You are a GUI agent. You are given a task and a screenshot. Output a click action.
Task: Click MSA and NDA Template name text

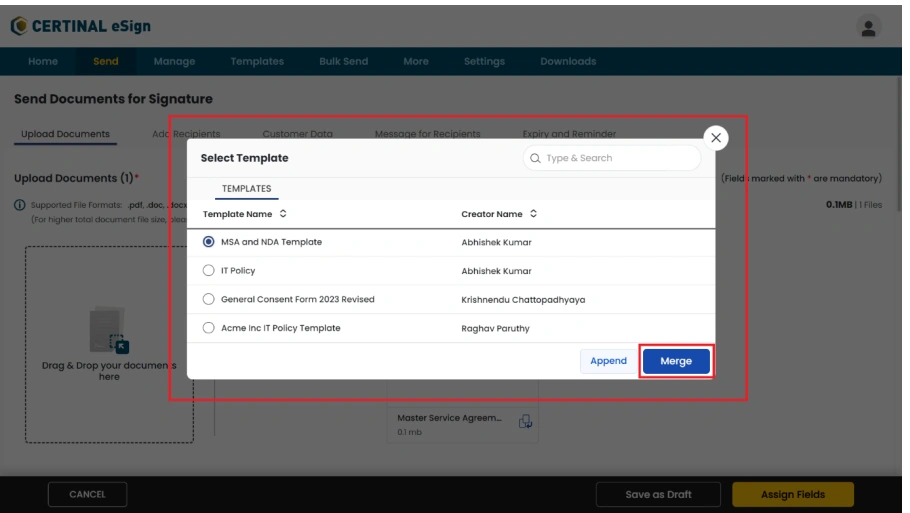[x=271, y=242]
